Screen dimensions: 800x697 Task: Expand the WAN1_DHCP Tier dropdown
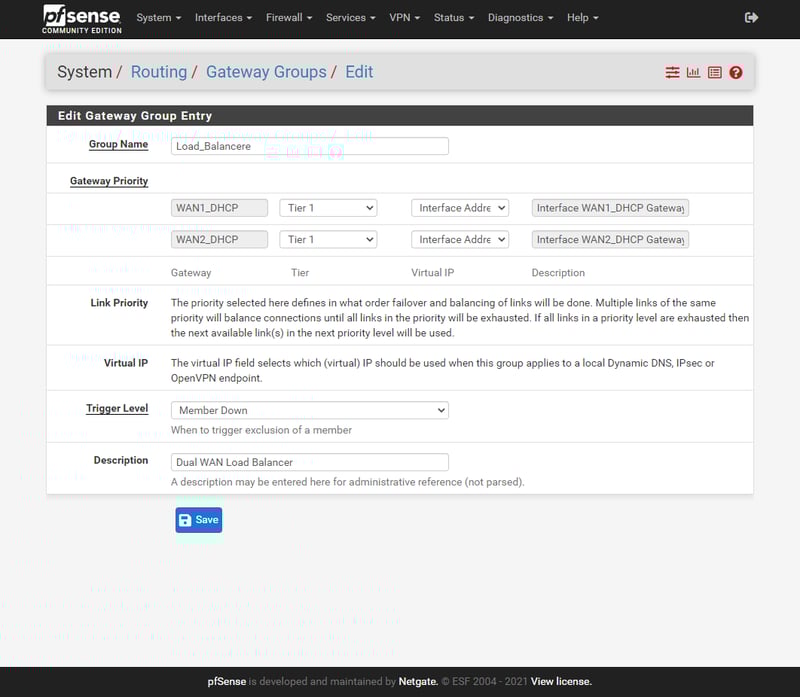point(328,208)
